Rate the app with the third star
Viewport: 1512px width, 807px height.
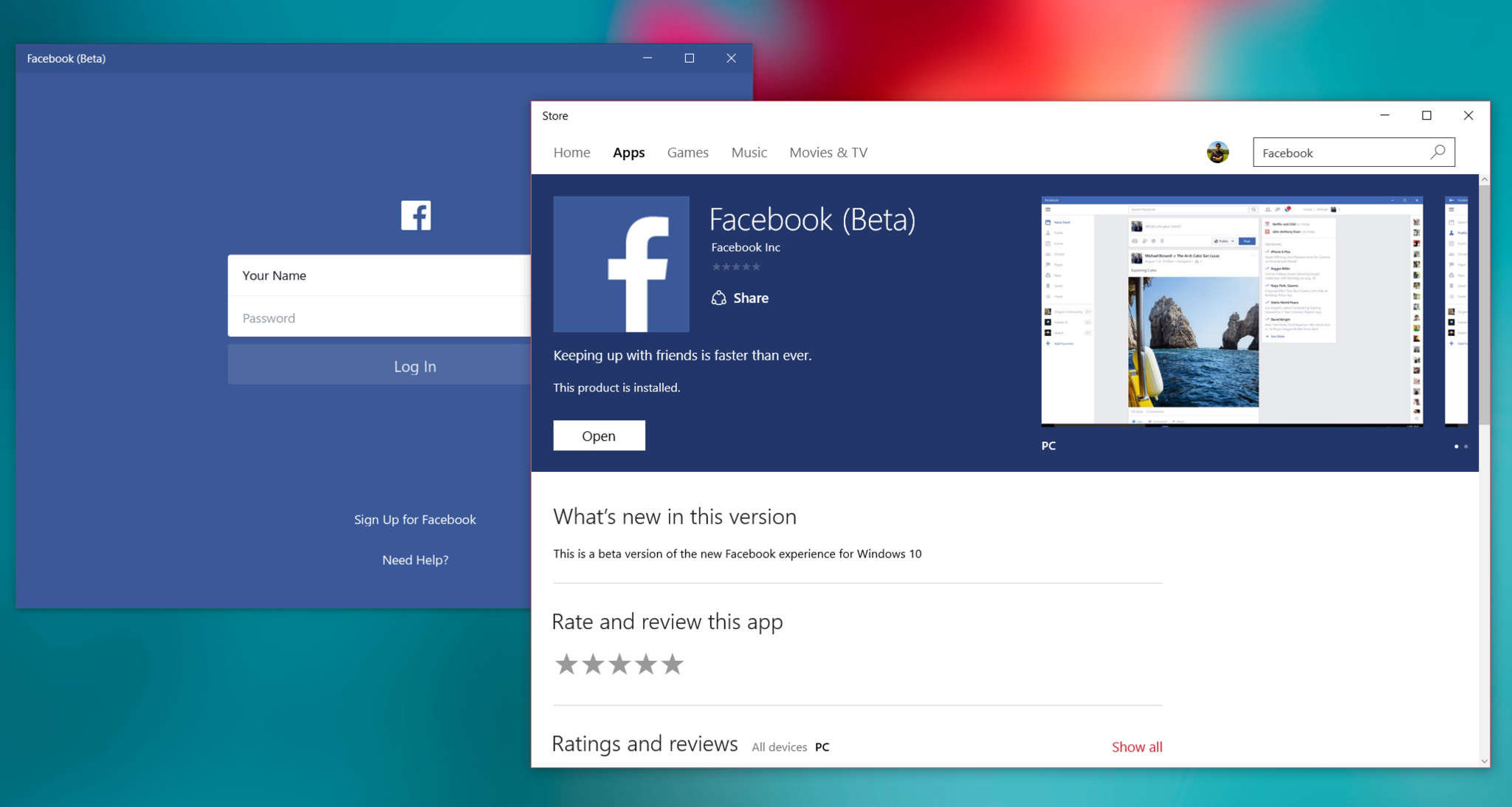point(619,665)
